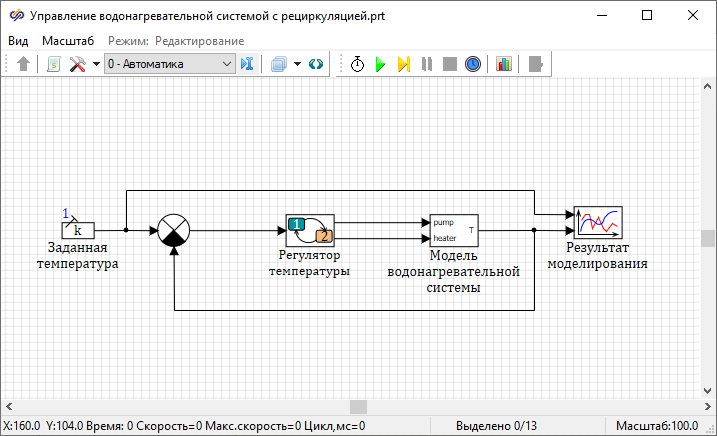The image size is (717, 436).
Task: Open the Масштаб menu
Action: [68, 40]
